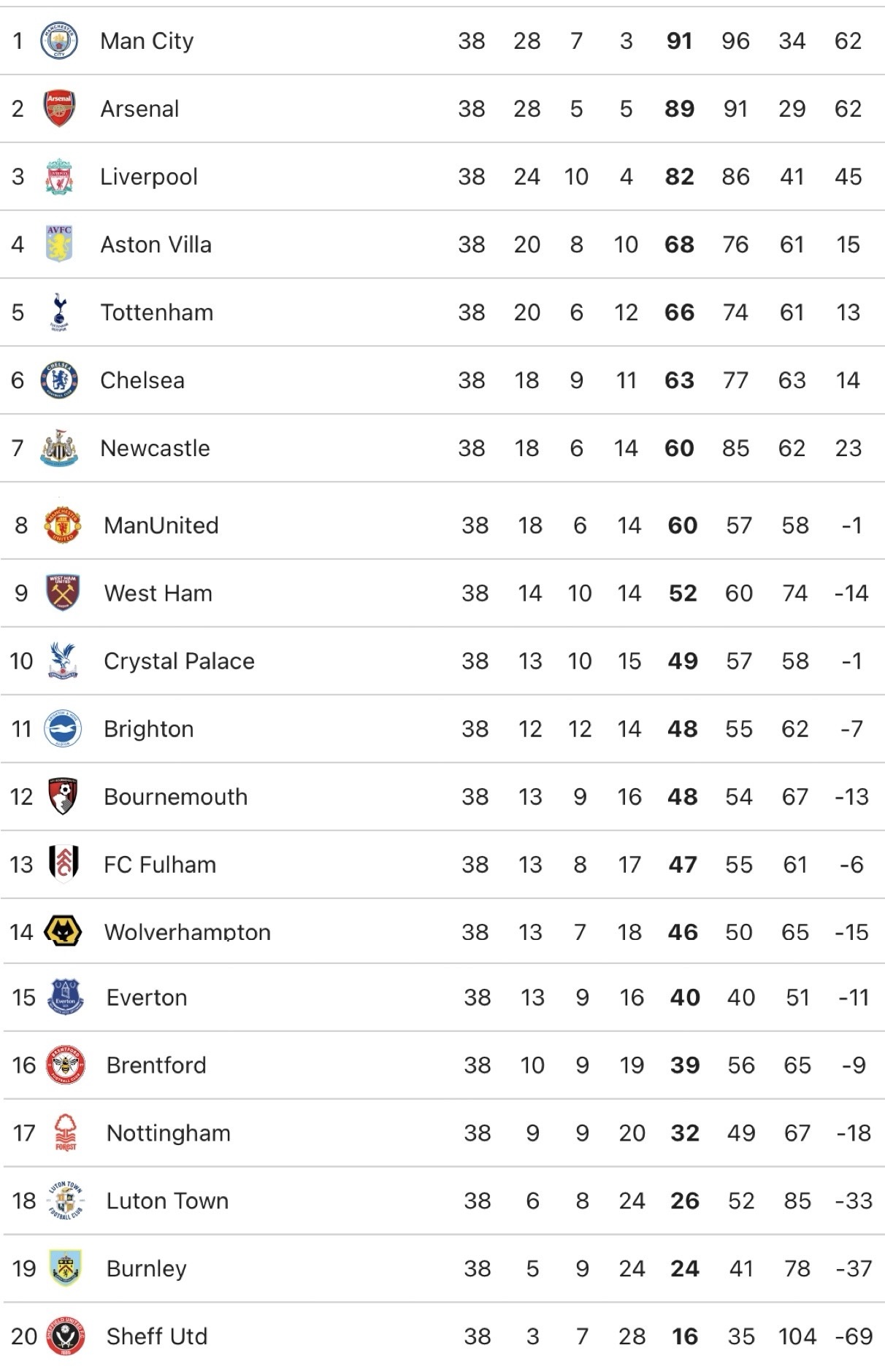Image resolution: width=885 pixels, height=1372 pixels.
Task: Select the Liverpool team badge
Action: coord(59,177)
